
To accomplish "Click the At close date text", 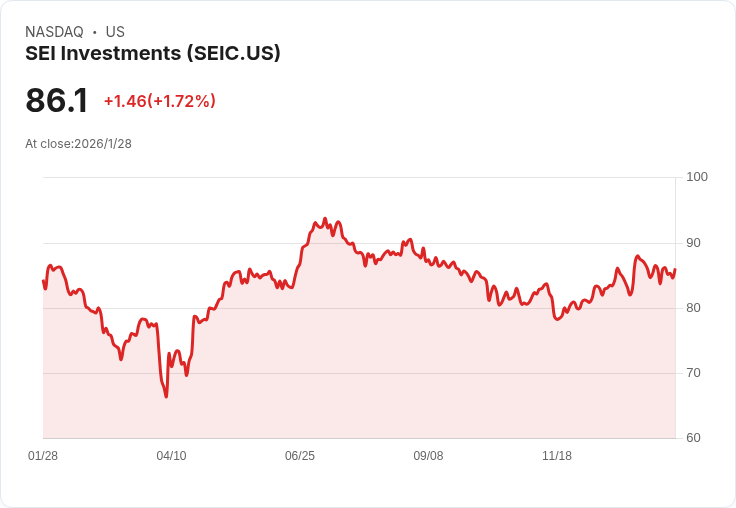I will coord(78,143).
